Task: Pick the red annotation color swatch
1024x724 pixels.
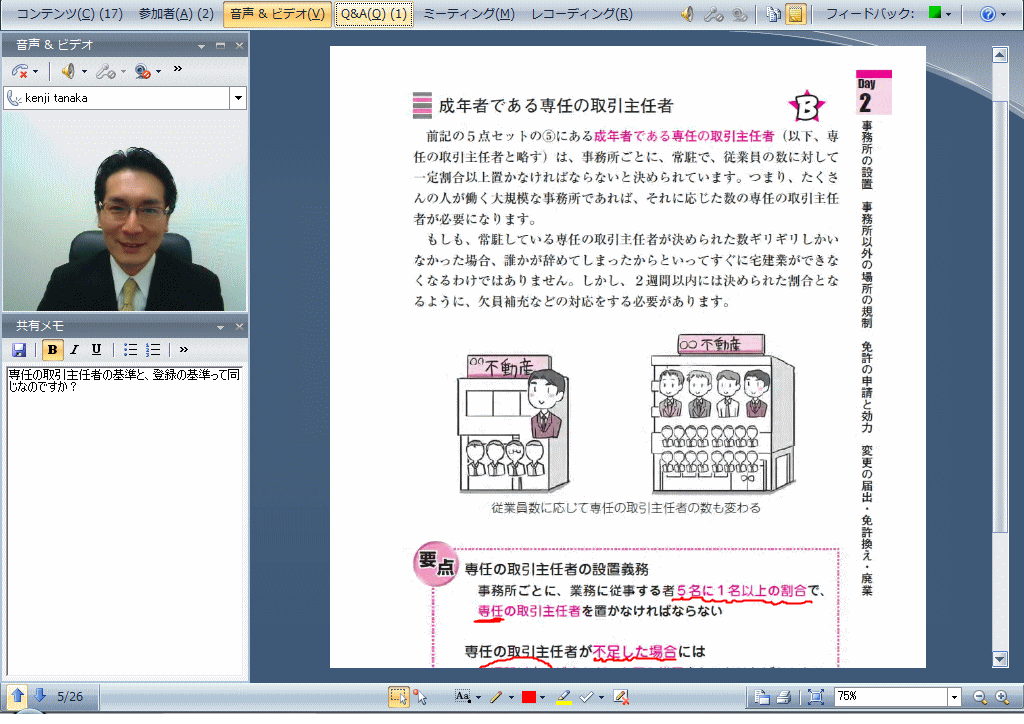Action: [x=529, y=697]
